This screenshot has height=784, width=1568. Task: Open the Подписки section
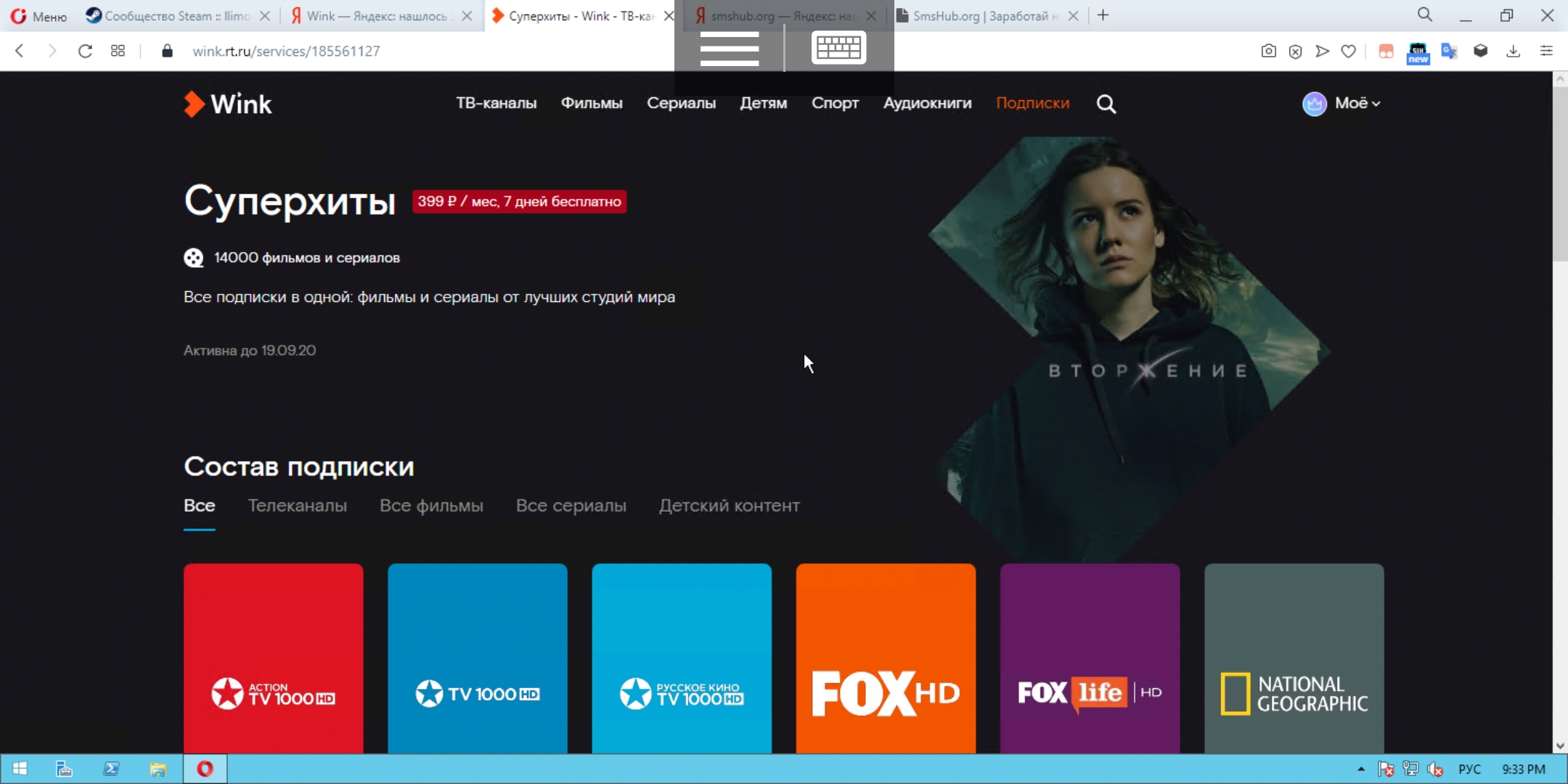[1032, 103]
